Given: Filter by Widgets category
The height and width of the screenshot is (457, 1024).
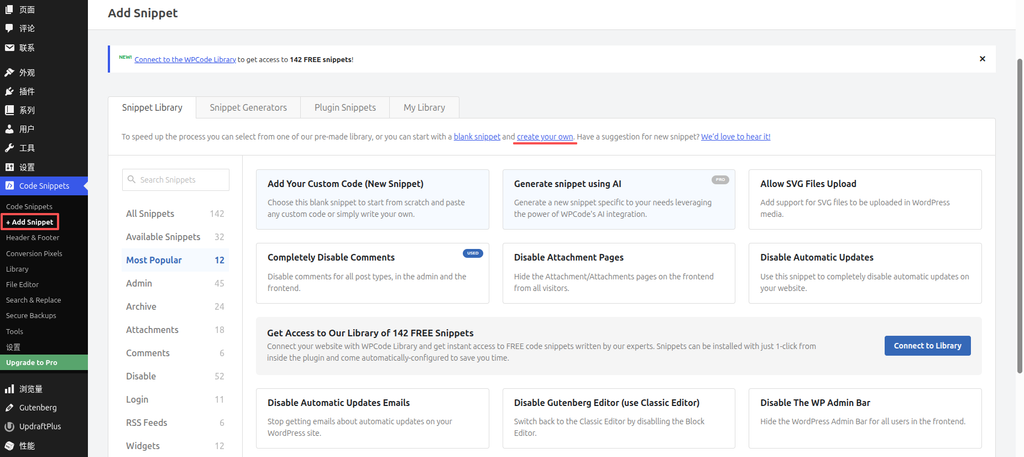Looking at the screenshot, I should pyautogui.click(x=175, y=446).
